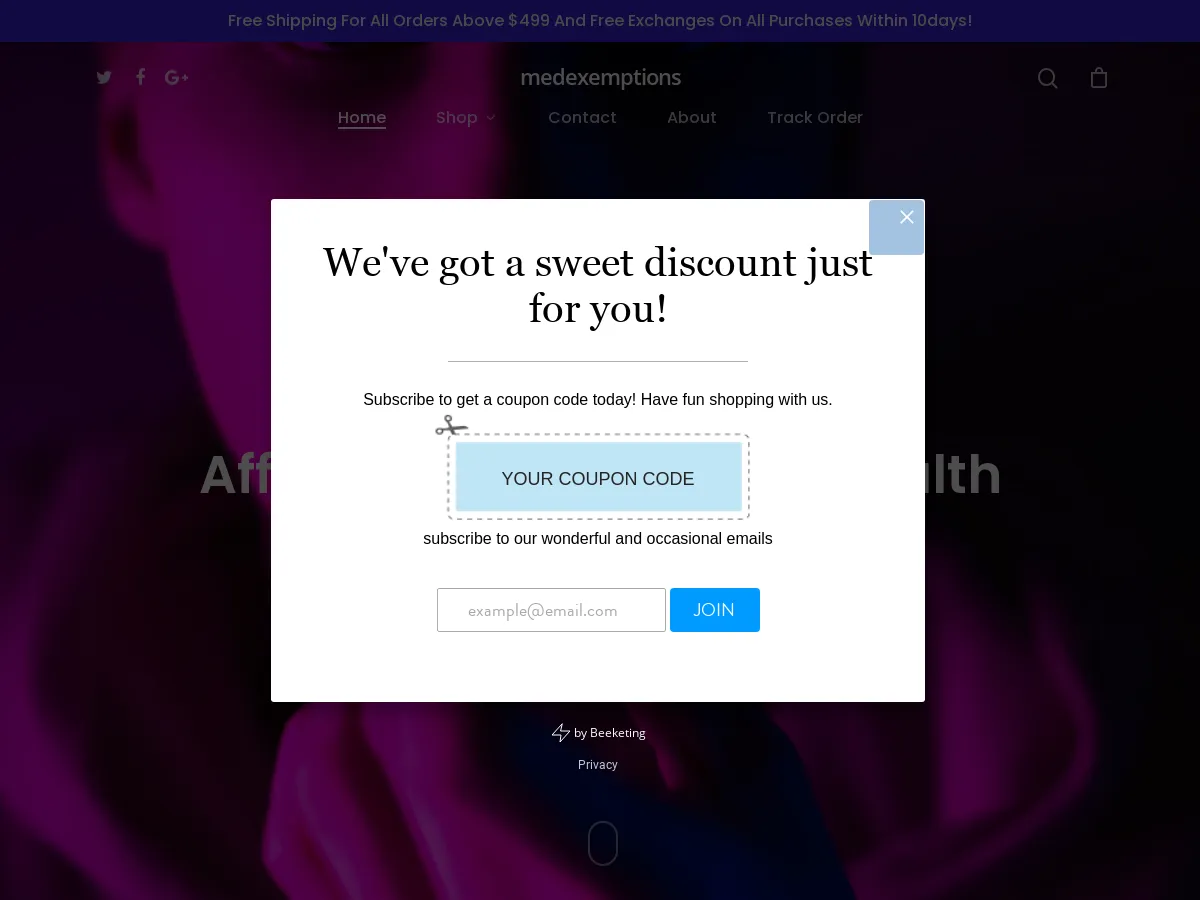This screenshot has height=900, width=1200.
Task: Click the medexemptions site logo
Action: (x=600, y=77)
